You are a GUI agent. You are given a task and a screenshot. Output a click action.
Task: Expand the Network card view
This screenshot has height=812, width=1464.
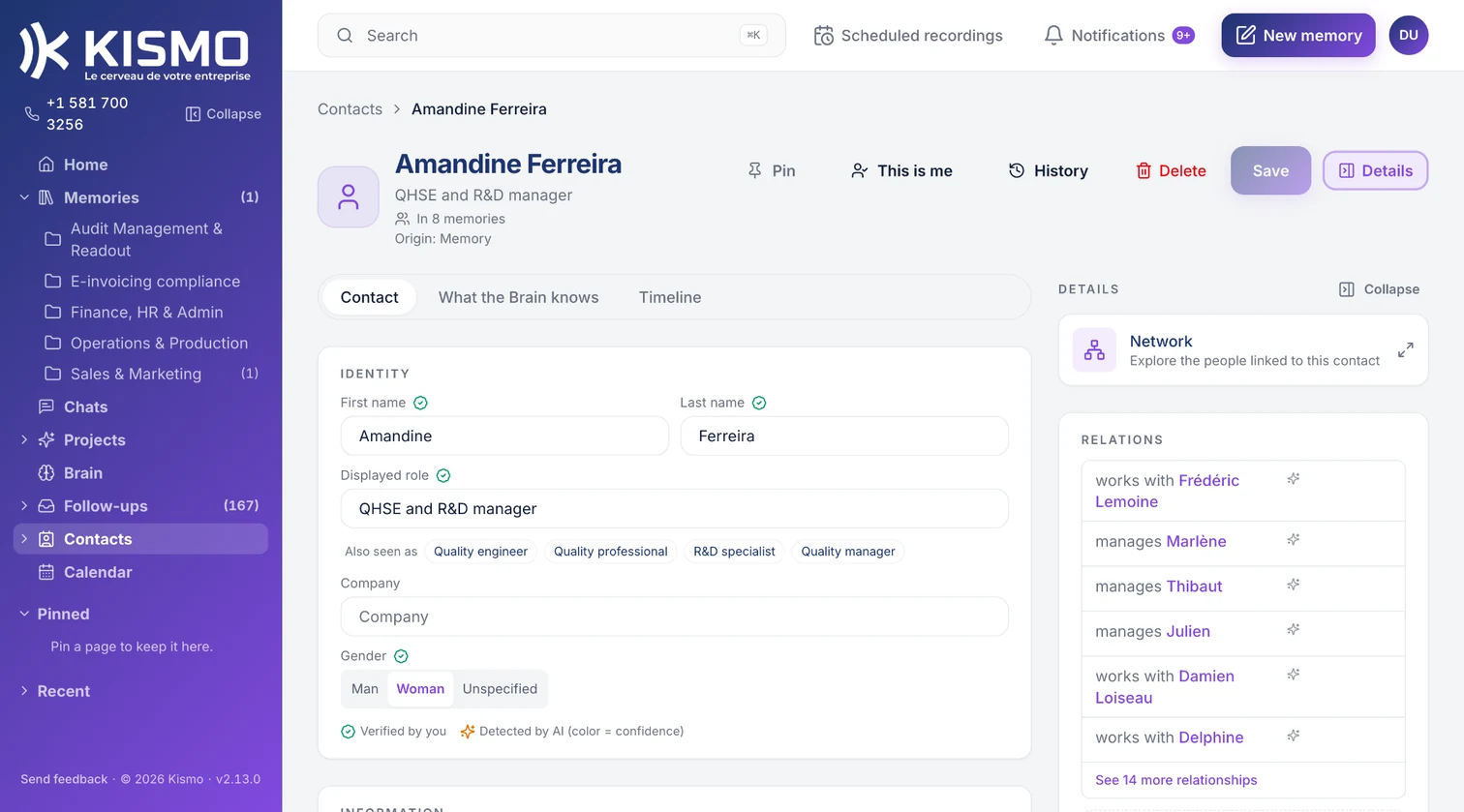pos(1406,350)
